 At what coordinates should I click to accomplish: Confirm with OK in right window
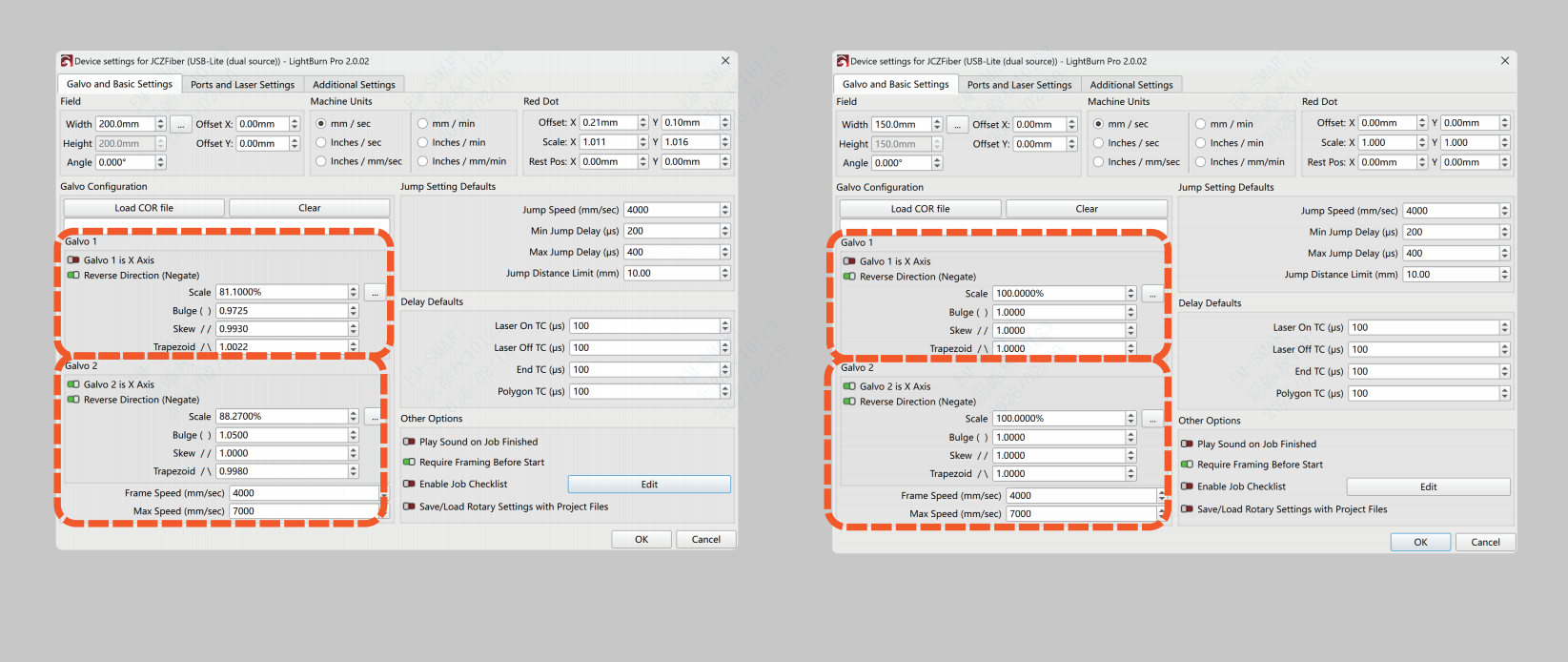pyautogui.click(x=1420, y=542)
